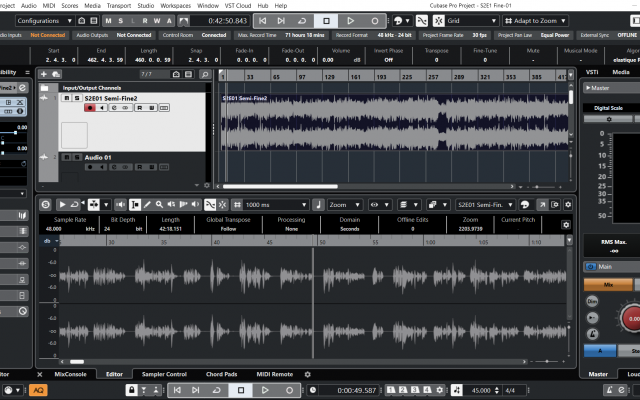Toggle the global Mute (M) state button
640x400 pixels.
[108, 21]
